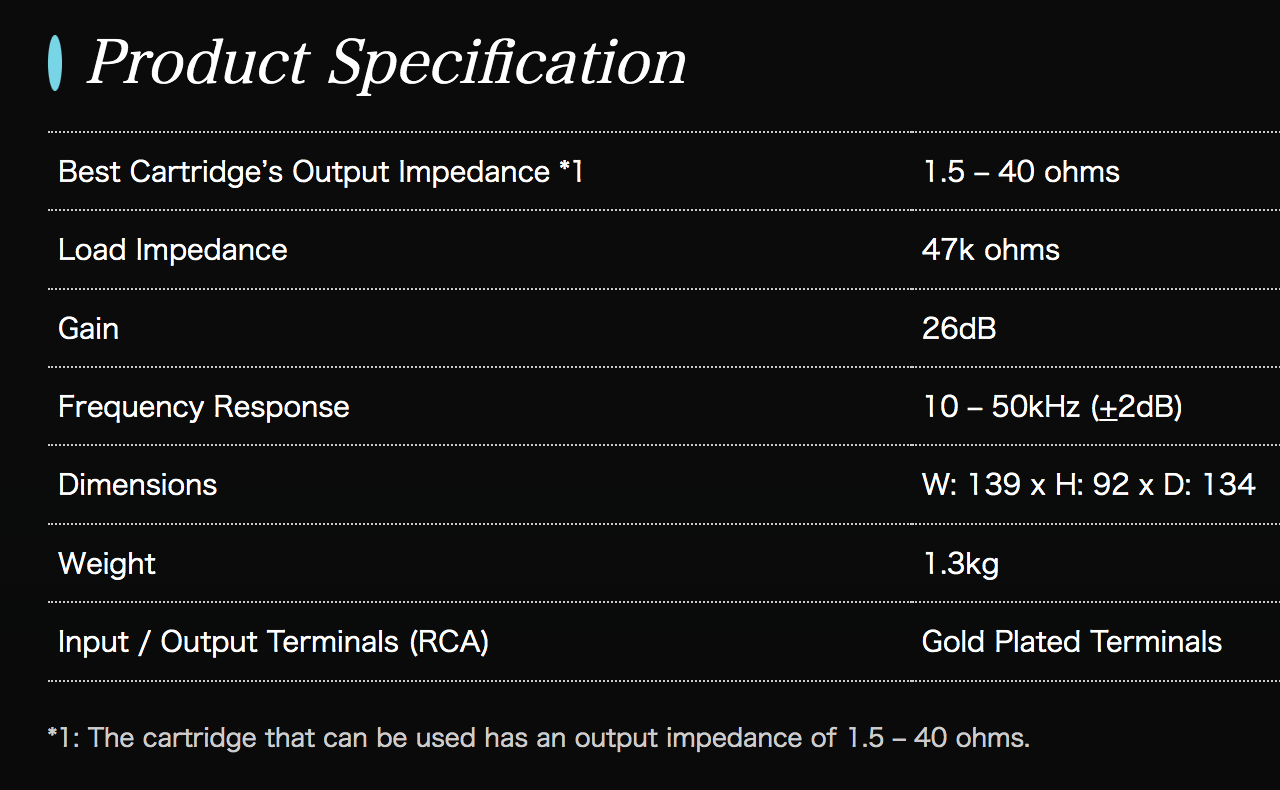Viewport: 1280px width, 790px height.
Task: Click the *1 footnote reference in first row
Action: tap(571, 172)
